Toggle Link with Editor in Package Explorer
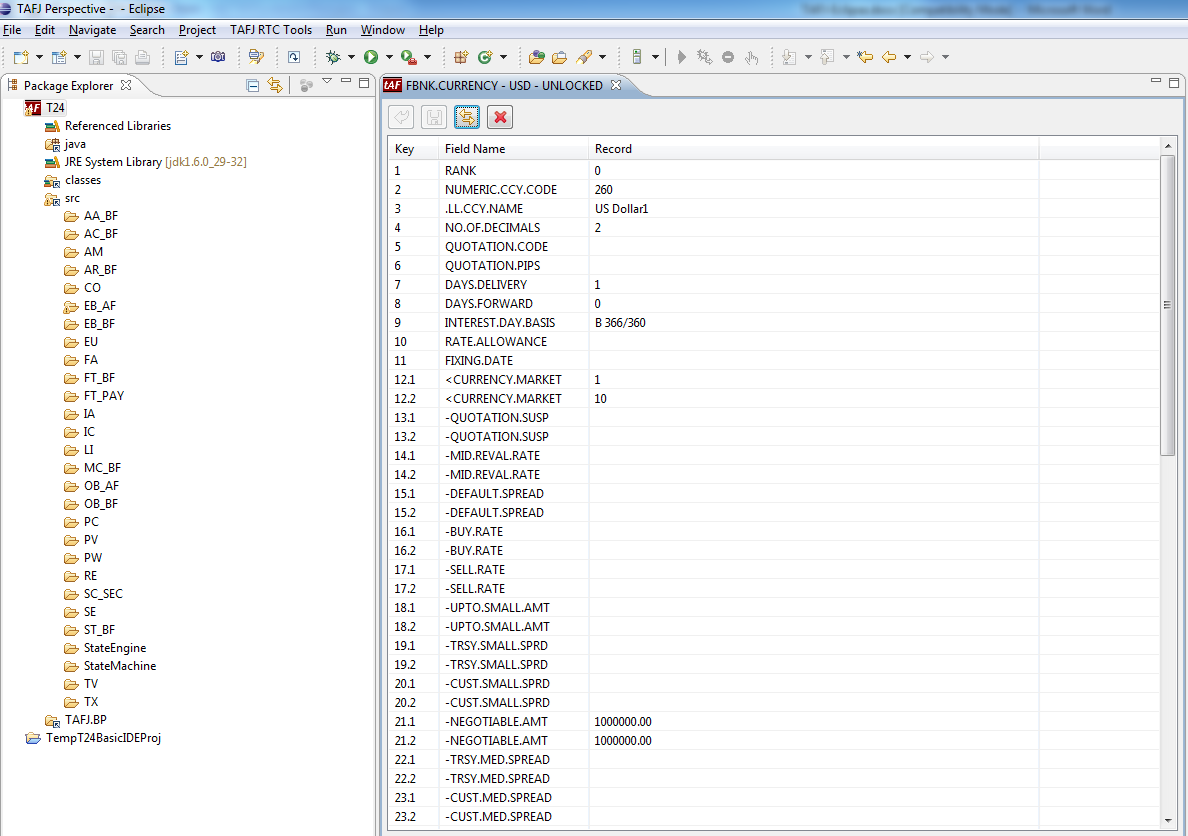Screen dimensions: 1188x836 275,86
